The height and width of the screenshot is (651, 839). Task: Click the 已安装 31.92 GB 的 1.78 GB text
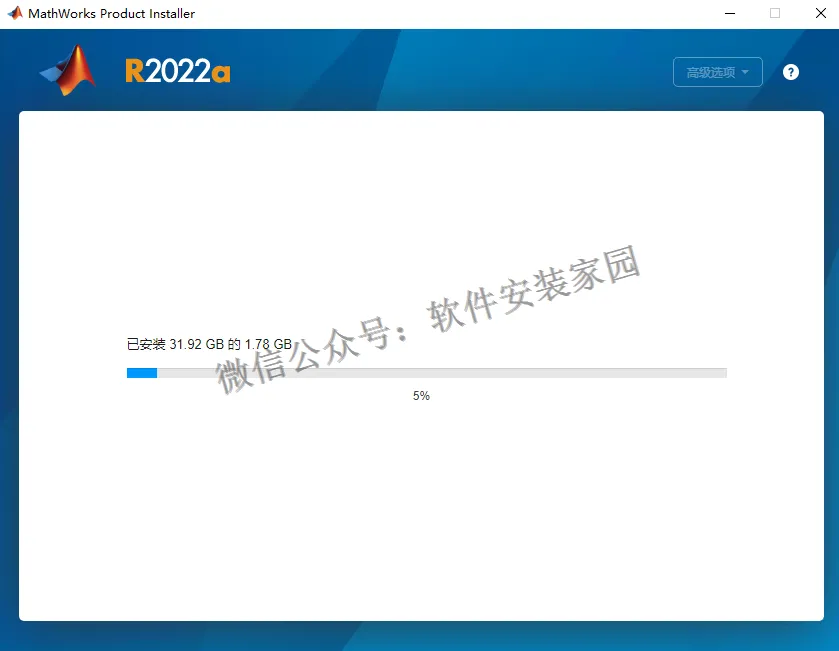(209, 344)
